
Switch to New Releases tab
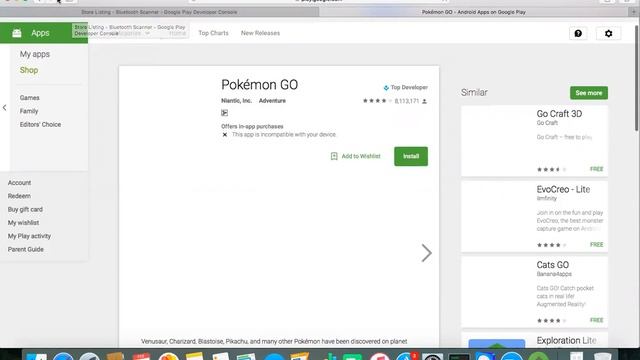tap(260, 33)
